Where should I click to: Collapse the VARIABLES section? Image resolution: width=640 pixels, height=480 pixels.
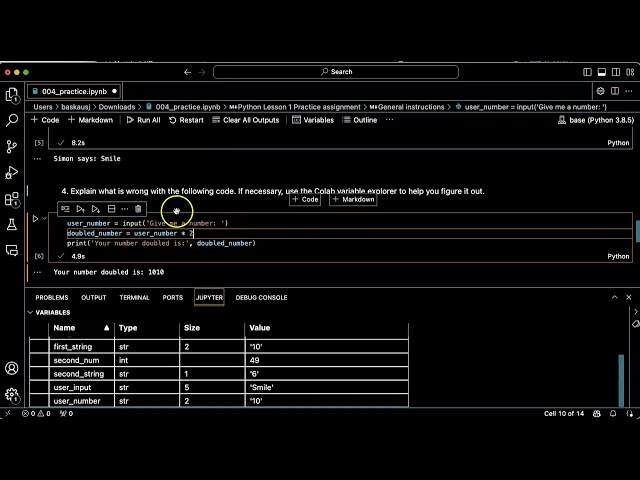(x=30, y=312)
